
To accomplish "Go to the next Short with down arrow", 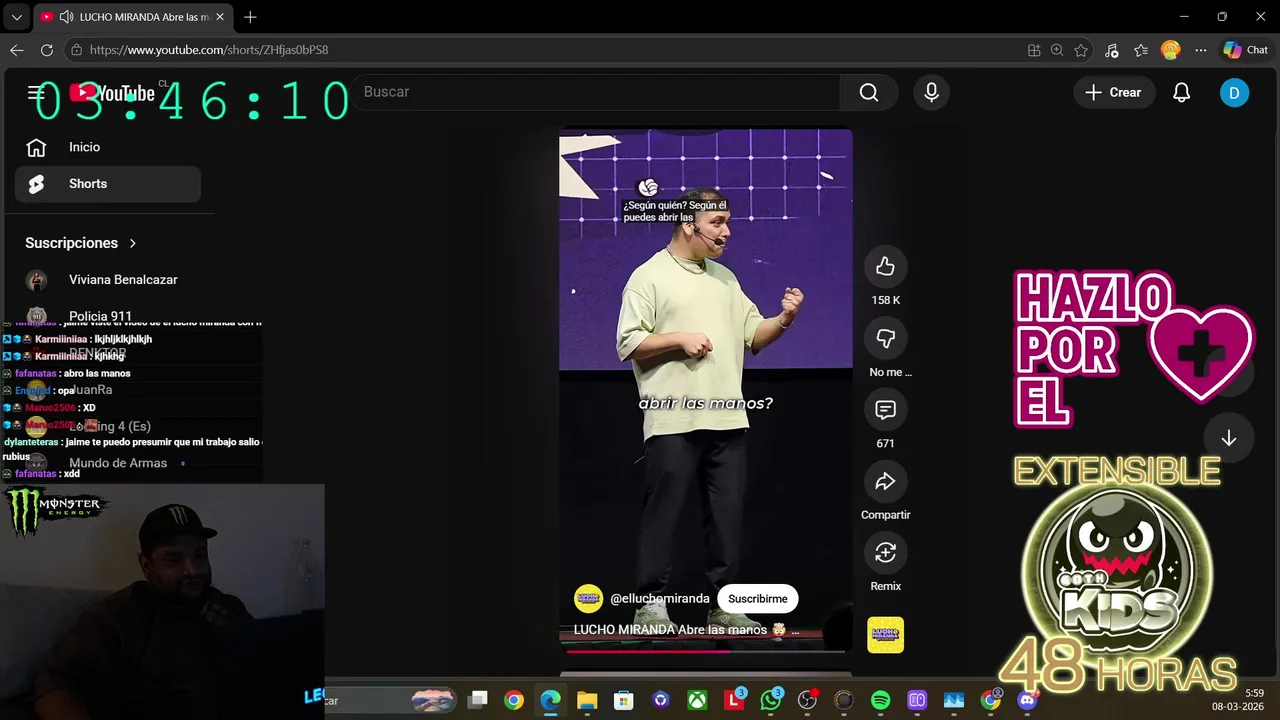I will pyautogui.click(x=1229, y=438).
